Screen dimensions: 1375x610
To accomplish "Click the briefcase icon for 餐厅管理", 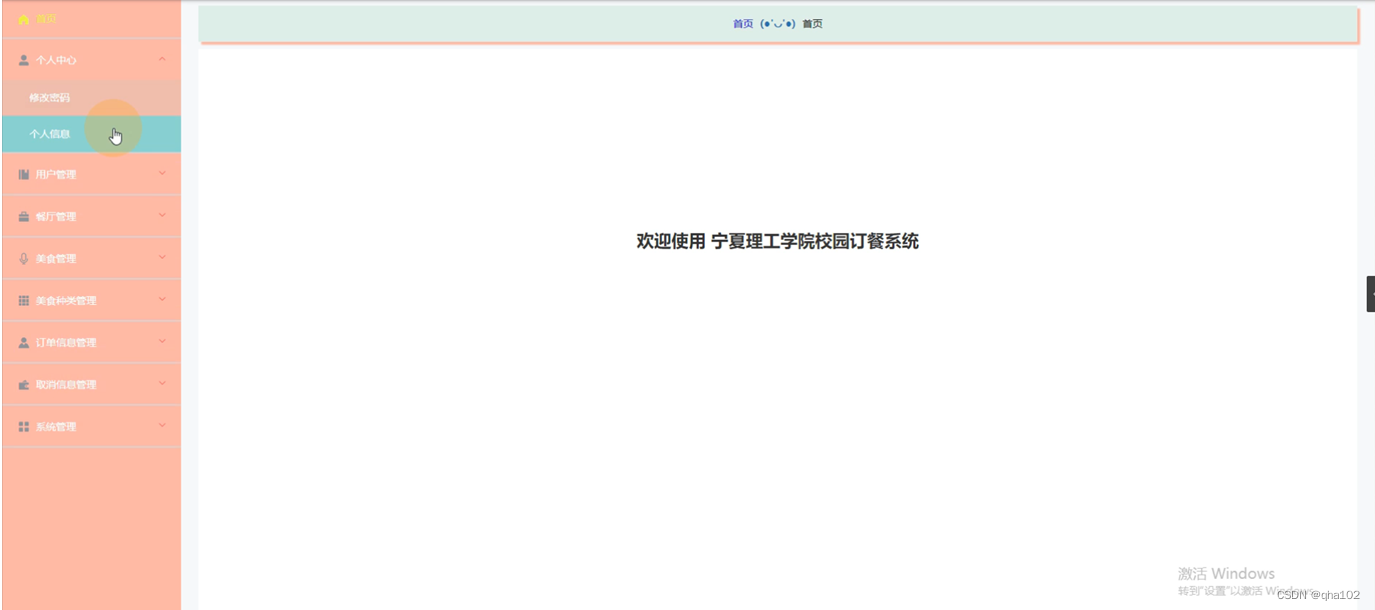I will pos(24,216).
